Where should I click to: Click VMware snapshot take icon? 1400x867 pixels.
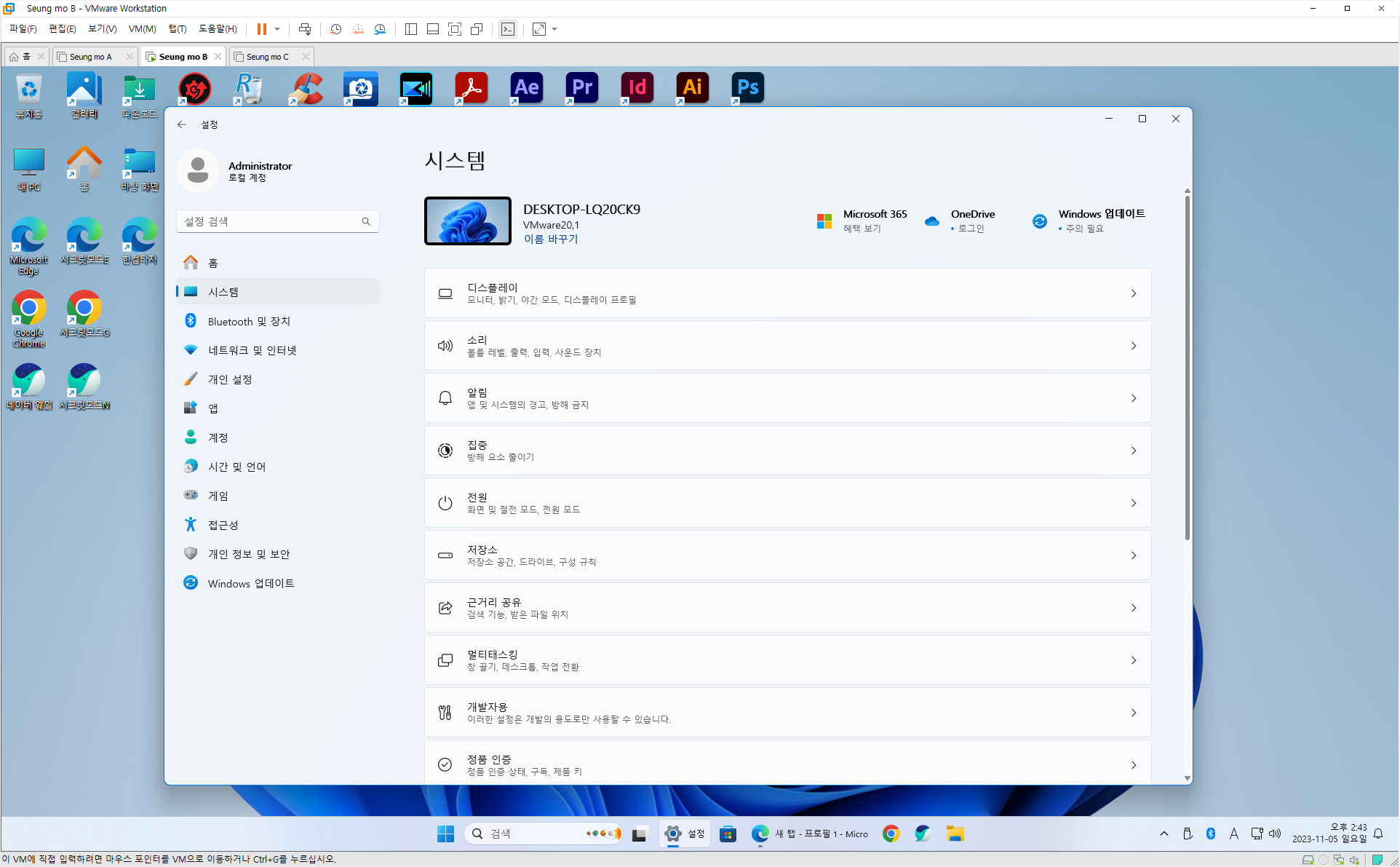335,29
